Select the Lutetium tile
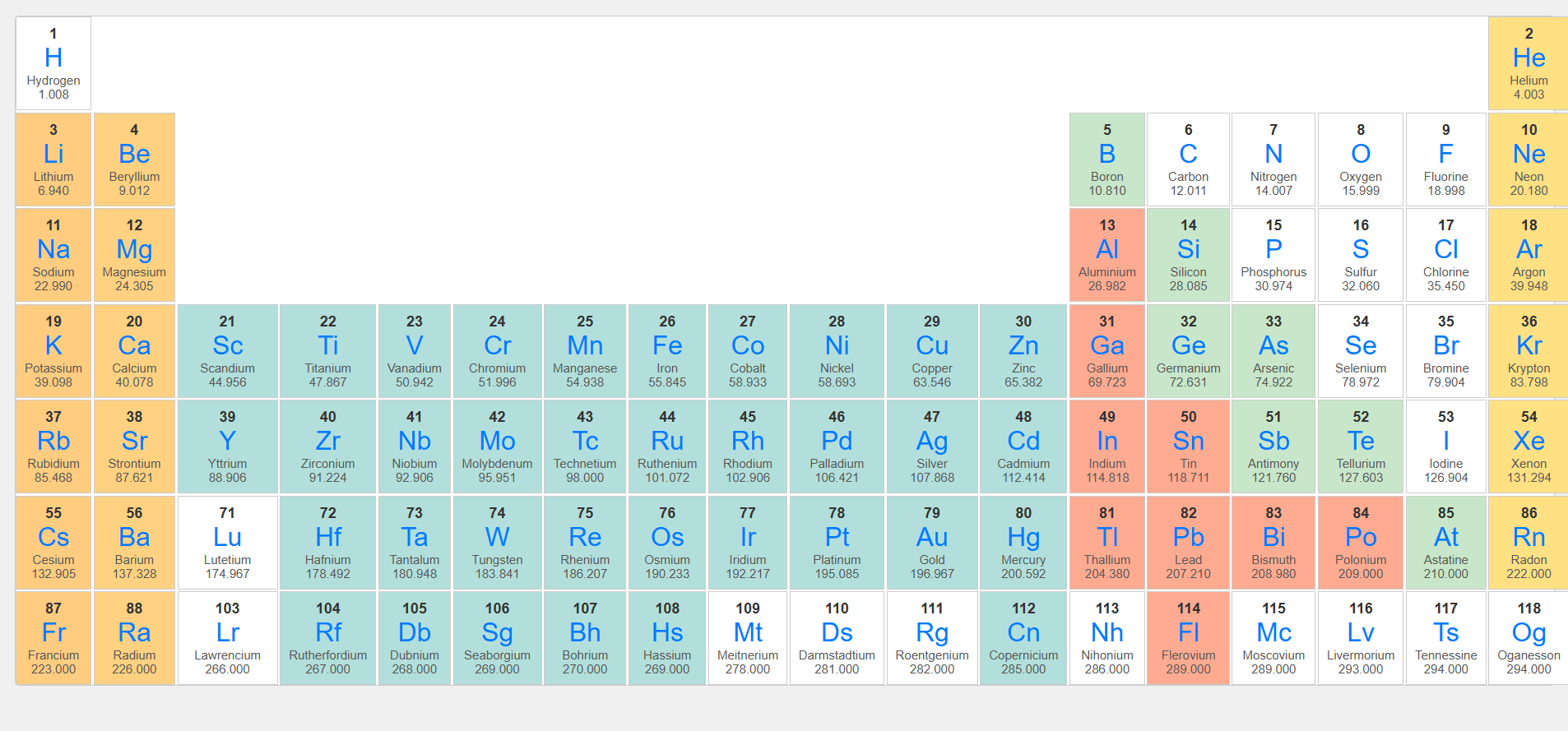 (227, 543)
